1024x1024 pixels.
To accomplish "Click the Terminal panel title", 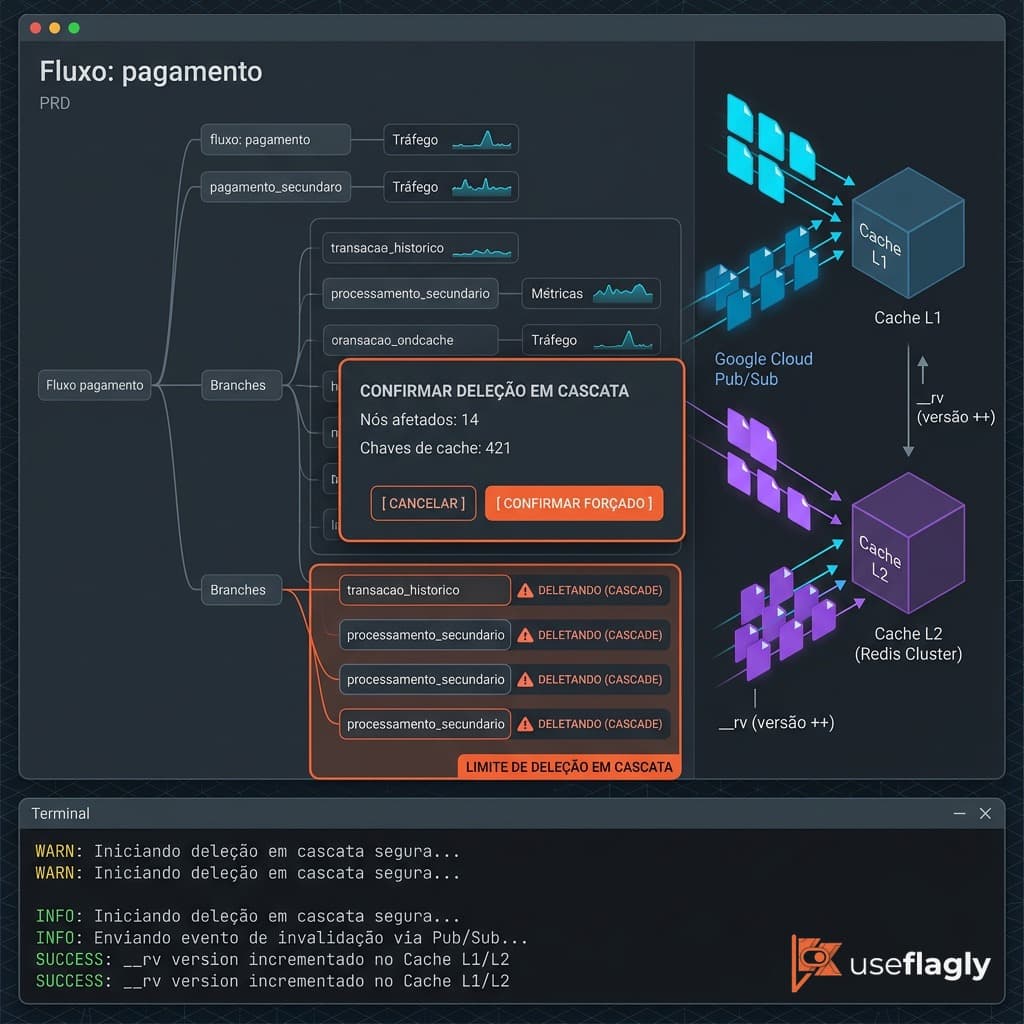I will tap(61, 814).
